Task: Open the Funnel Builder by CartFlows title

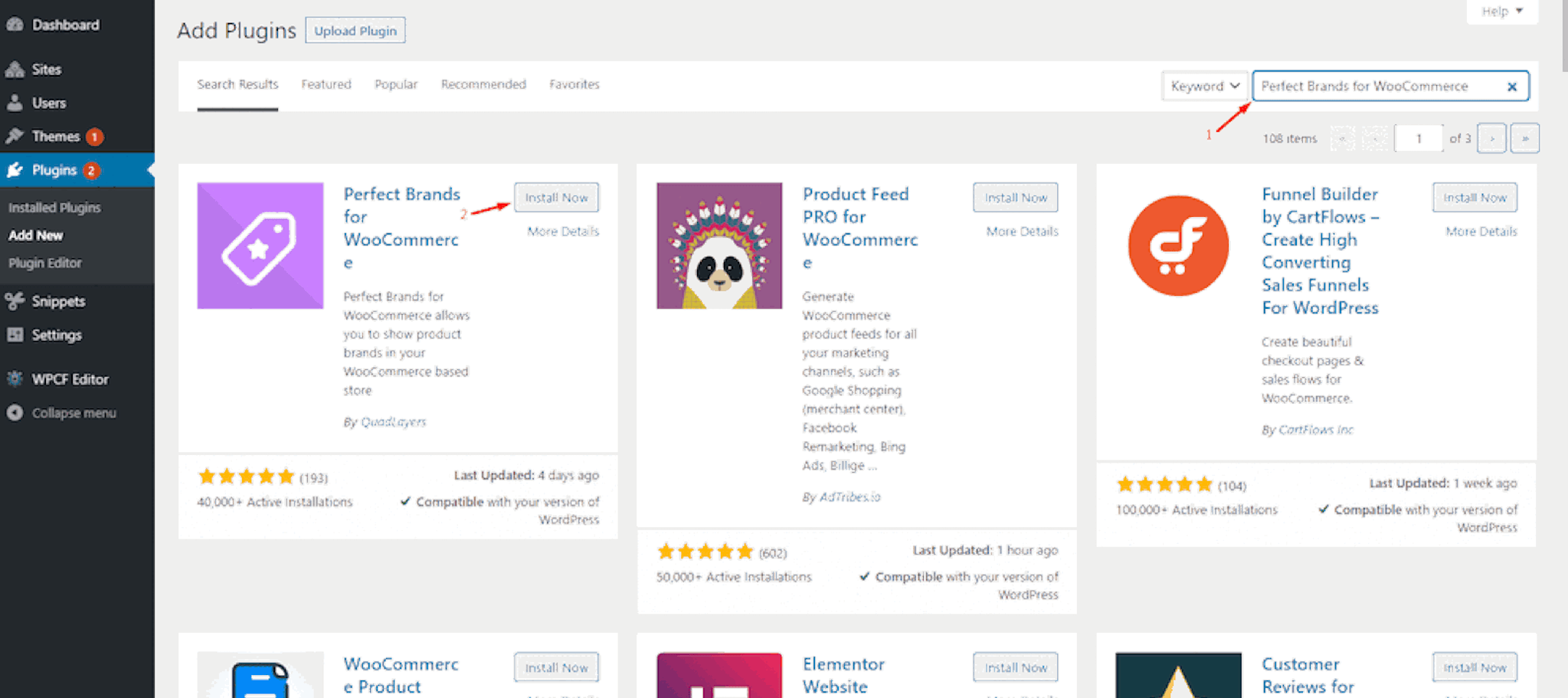Action: 1321,251
